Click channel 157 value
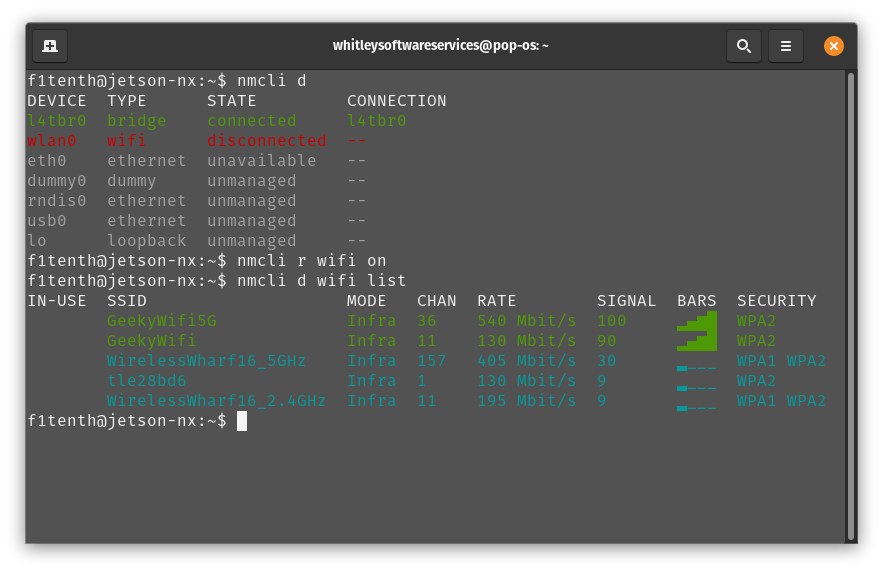The height and width of the screenshot is (572, 883). (431, 361)
